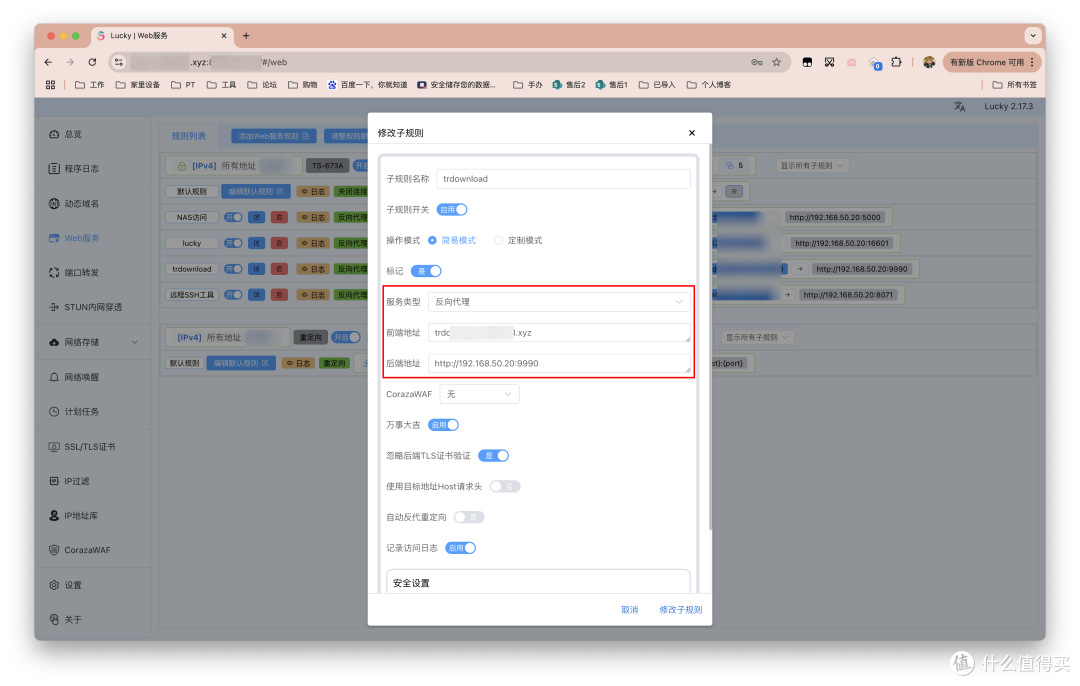Click the page translate icon beside Lucky version
This screenshot has height=686, width=1080.
(959, 106)
